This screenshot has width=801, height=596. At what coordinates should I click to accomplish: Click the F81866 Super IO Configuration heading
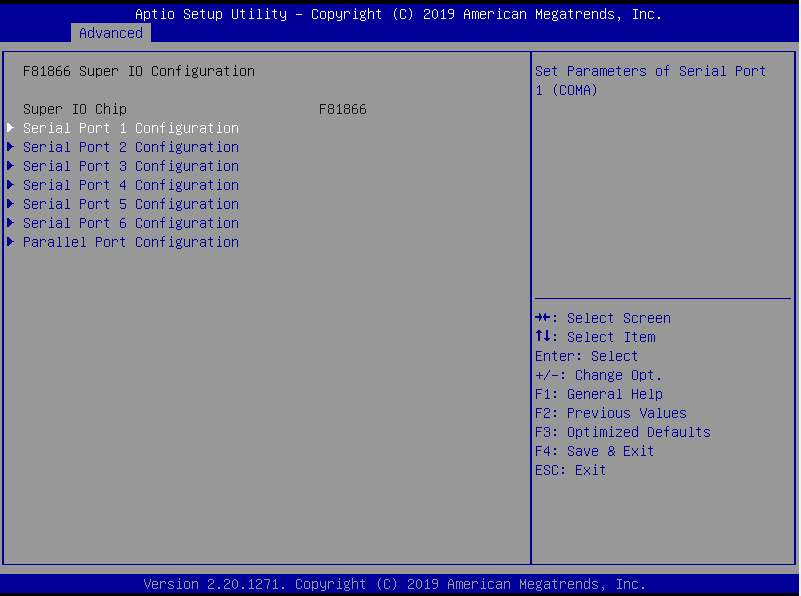pos(138,71)
